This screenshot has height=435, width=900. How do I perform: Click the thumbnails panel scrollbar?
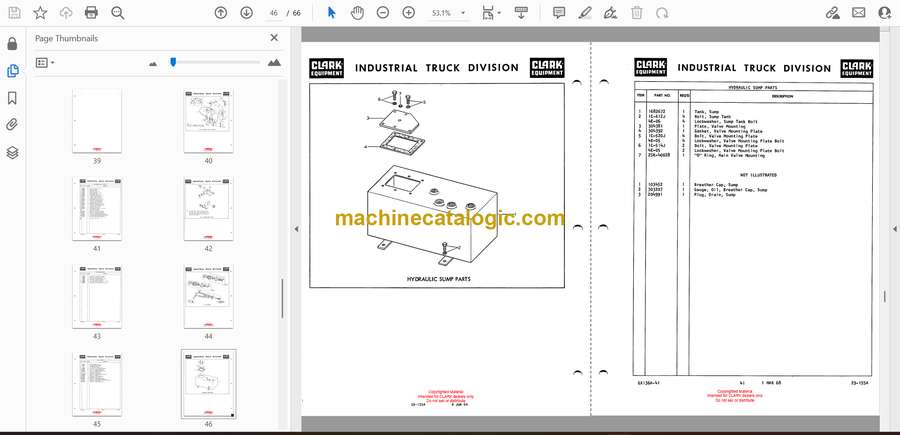tap(282, 298)
